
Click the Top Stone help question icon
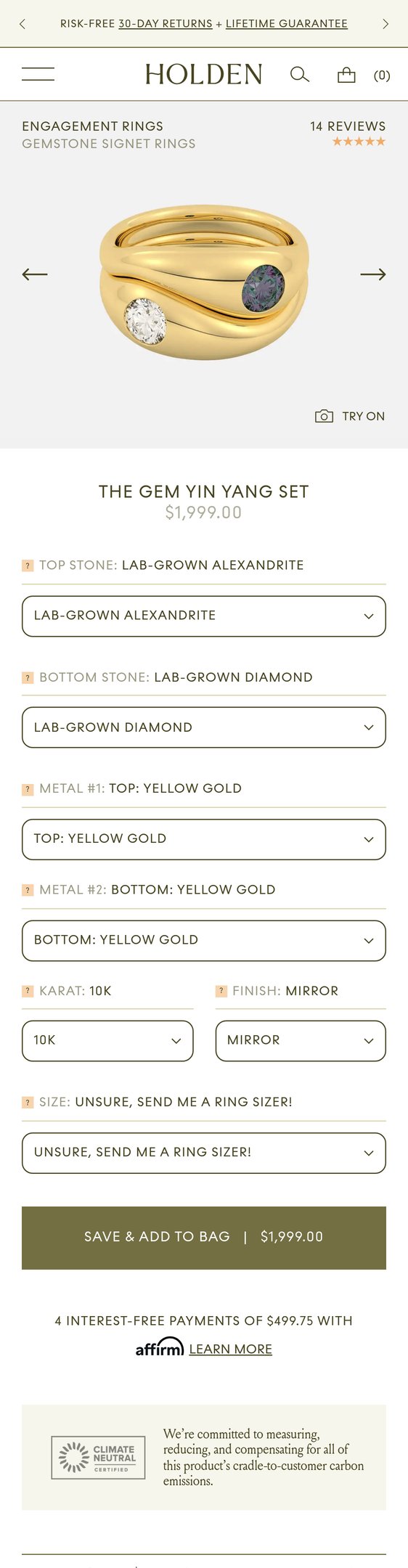(28, 565)
